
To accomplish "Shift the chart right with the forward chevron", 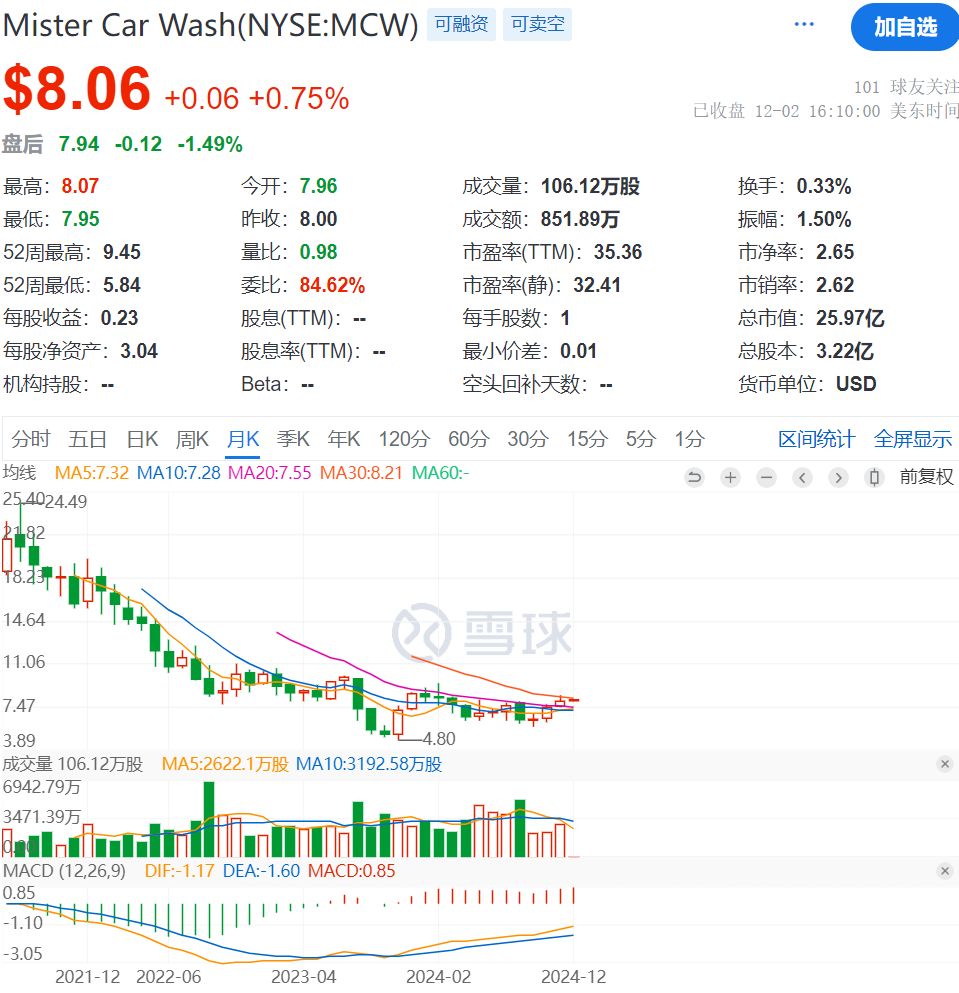I will [839, 477].
